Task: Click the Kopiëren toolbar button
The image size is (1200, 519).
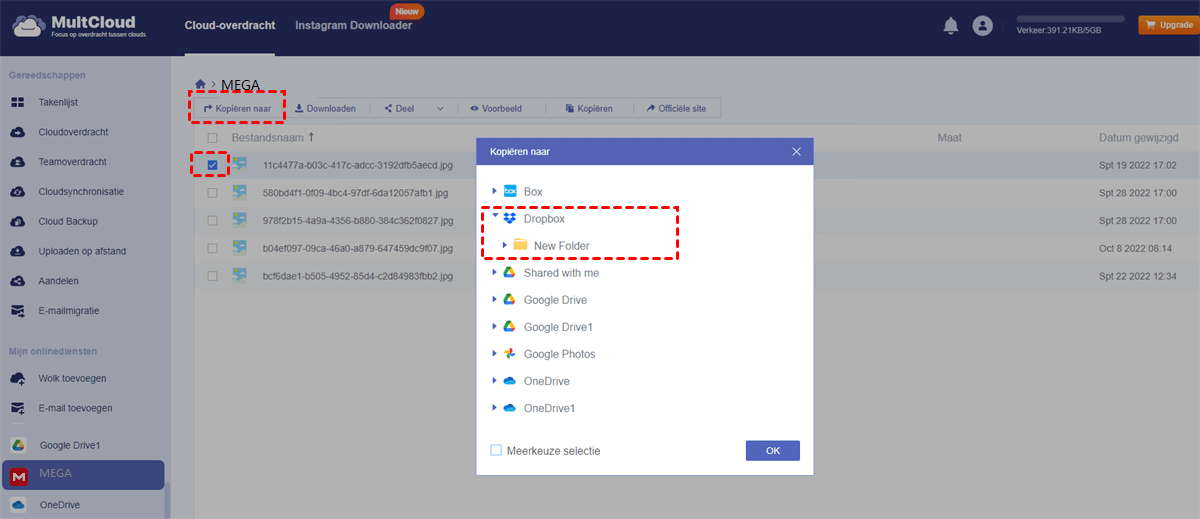Action: click(588, 108)
